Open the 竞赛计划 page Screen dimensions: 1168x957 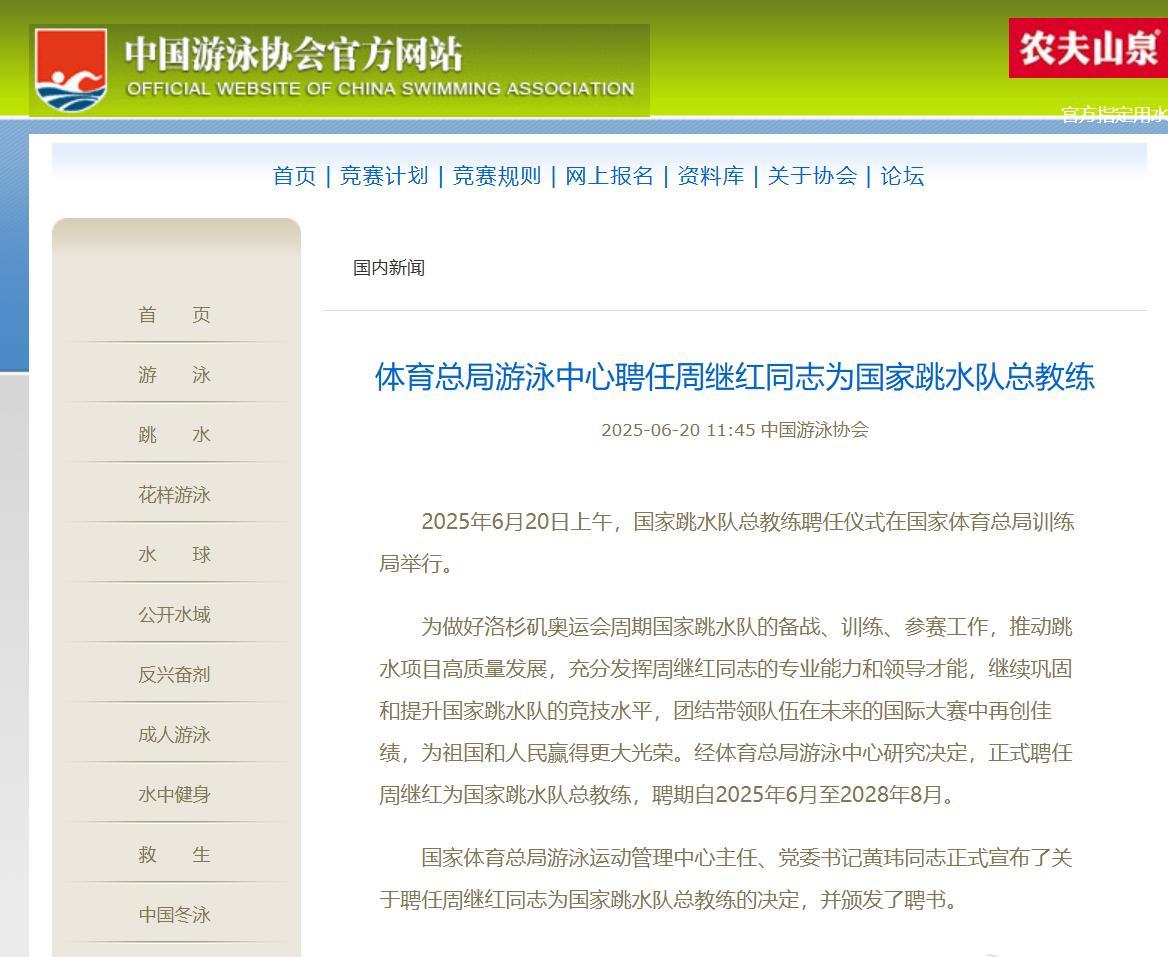click(x=387, y=176)
